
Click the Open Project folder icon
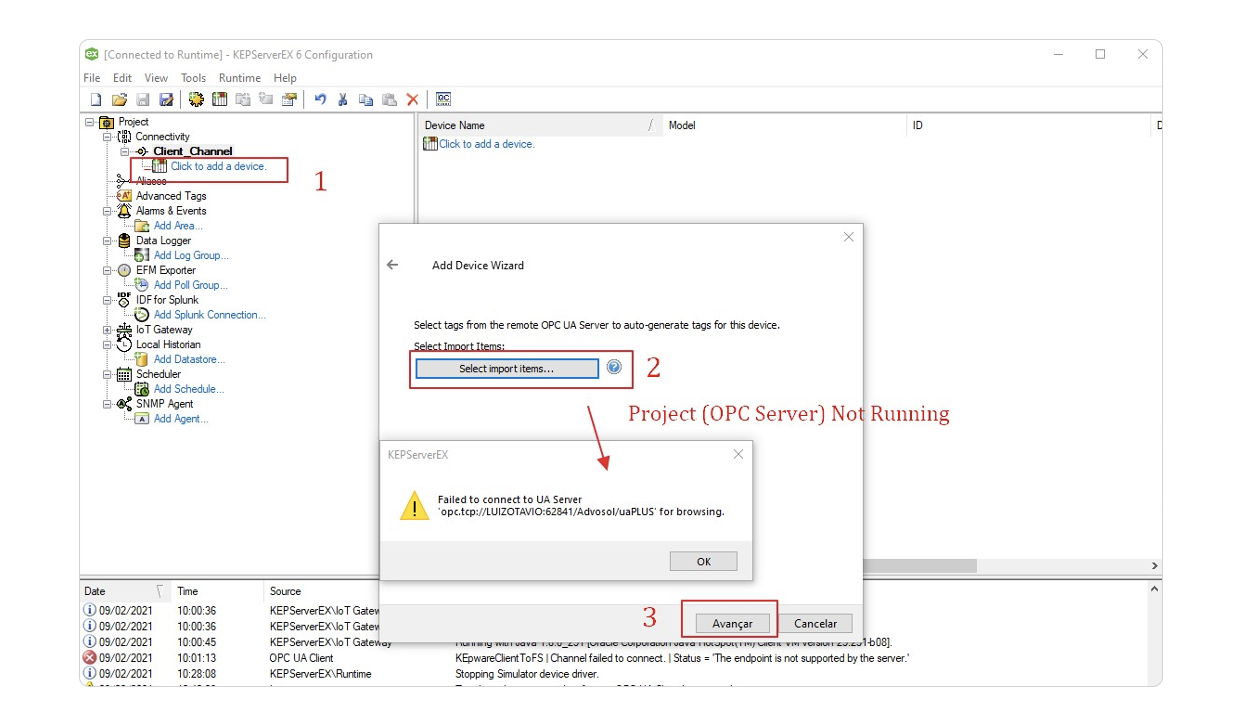[x=119, y=99]
